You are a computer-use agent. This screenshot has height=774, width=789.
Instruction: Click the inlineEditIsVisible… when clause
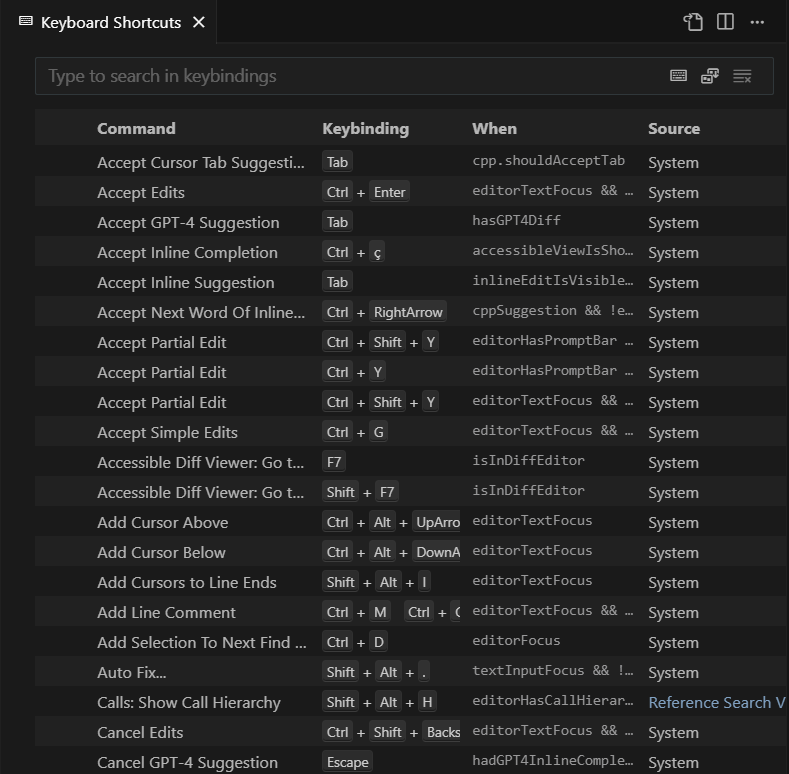click(x=553, y=280)
